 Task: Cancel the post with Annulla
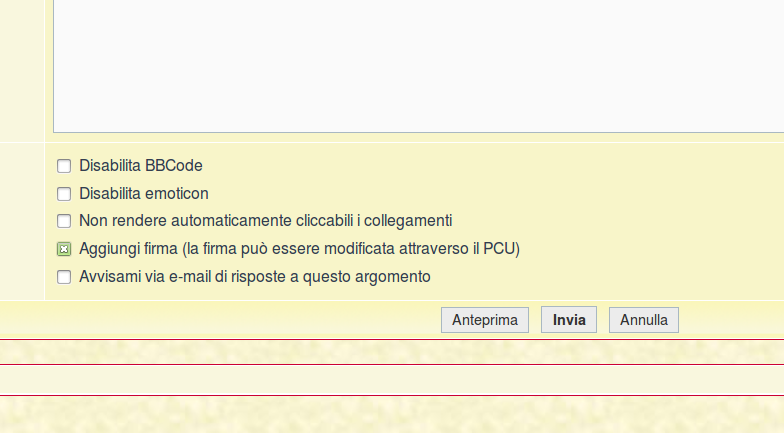pos(643,320)
